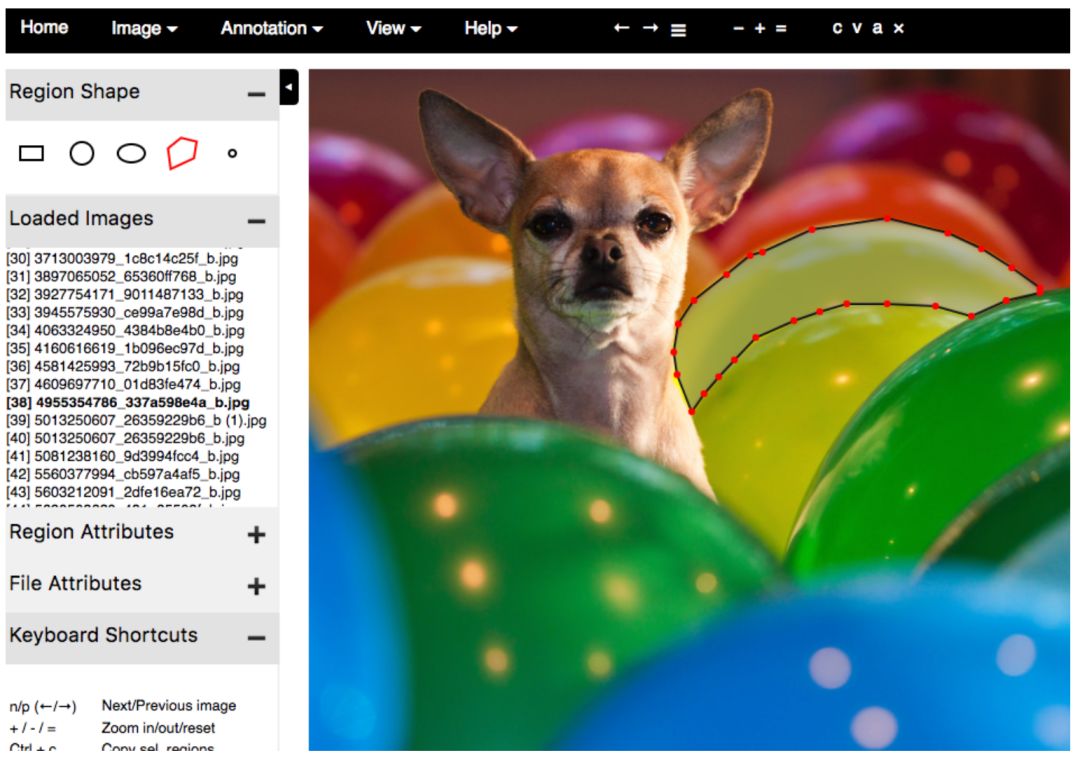This screenshot has width=1080, height=758.
Task: Go to previous image with left arrow
Action: click(x=621, y=28)
